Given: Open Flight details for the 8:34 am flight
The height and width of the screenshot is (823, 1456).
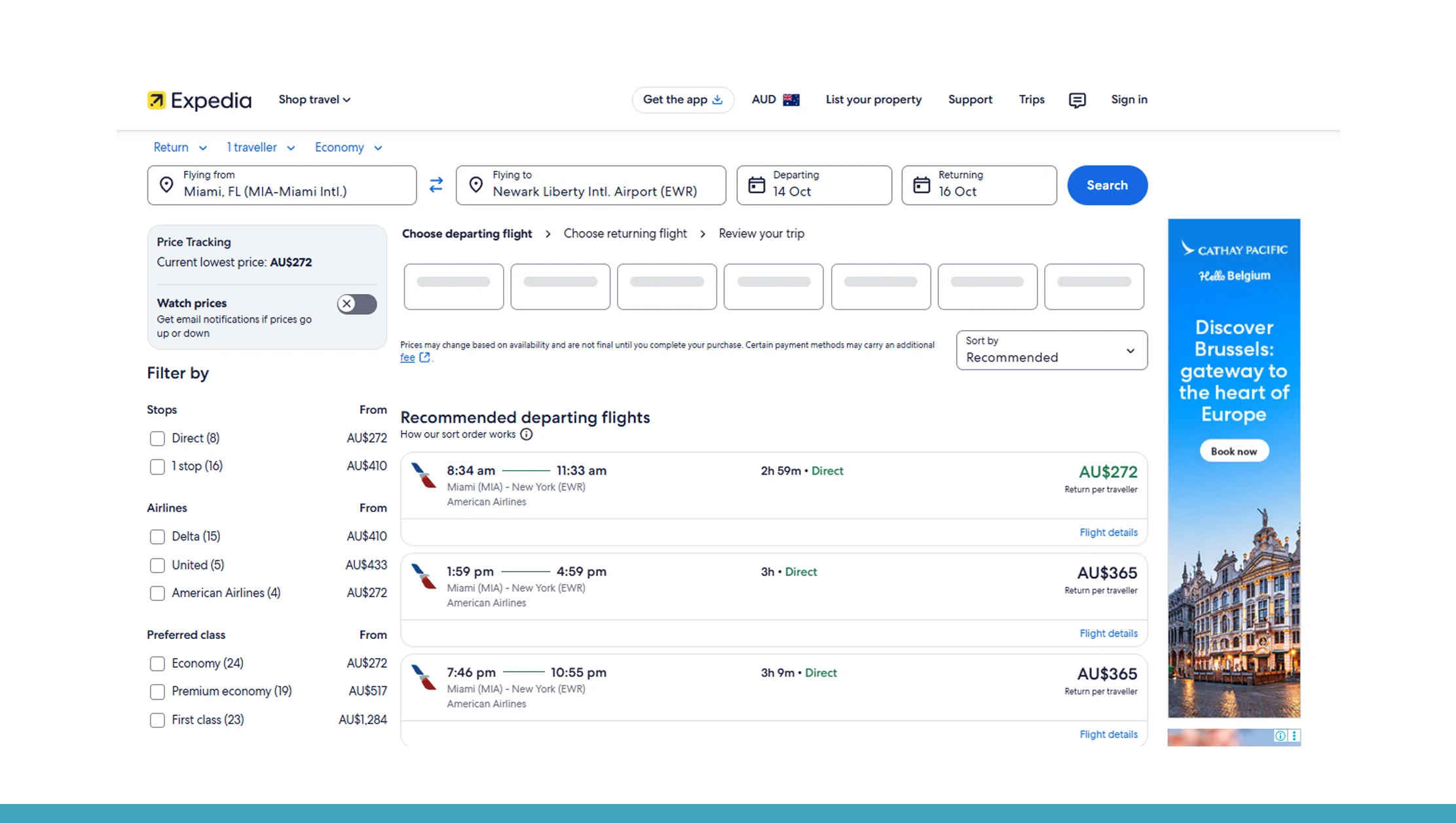Looking at the screenshot, I should (1108, 532).
